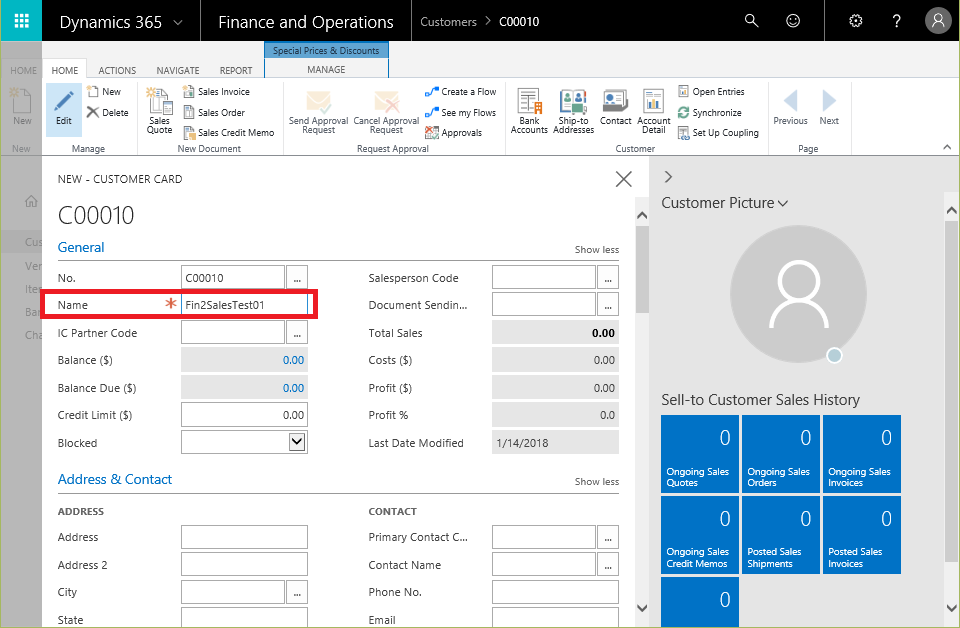960x628 pixels.
Task: Open the settings gear icon
Action: [856, 21]
